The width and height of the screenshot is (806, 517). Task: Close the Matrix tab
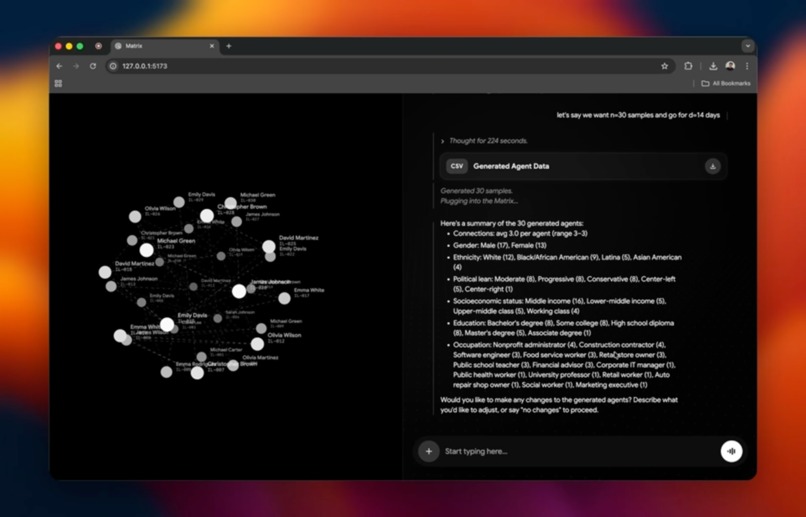click(212, 46)
